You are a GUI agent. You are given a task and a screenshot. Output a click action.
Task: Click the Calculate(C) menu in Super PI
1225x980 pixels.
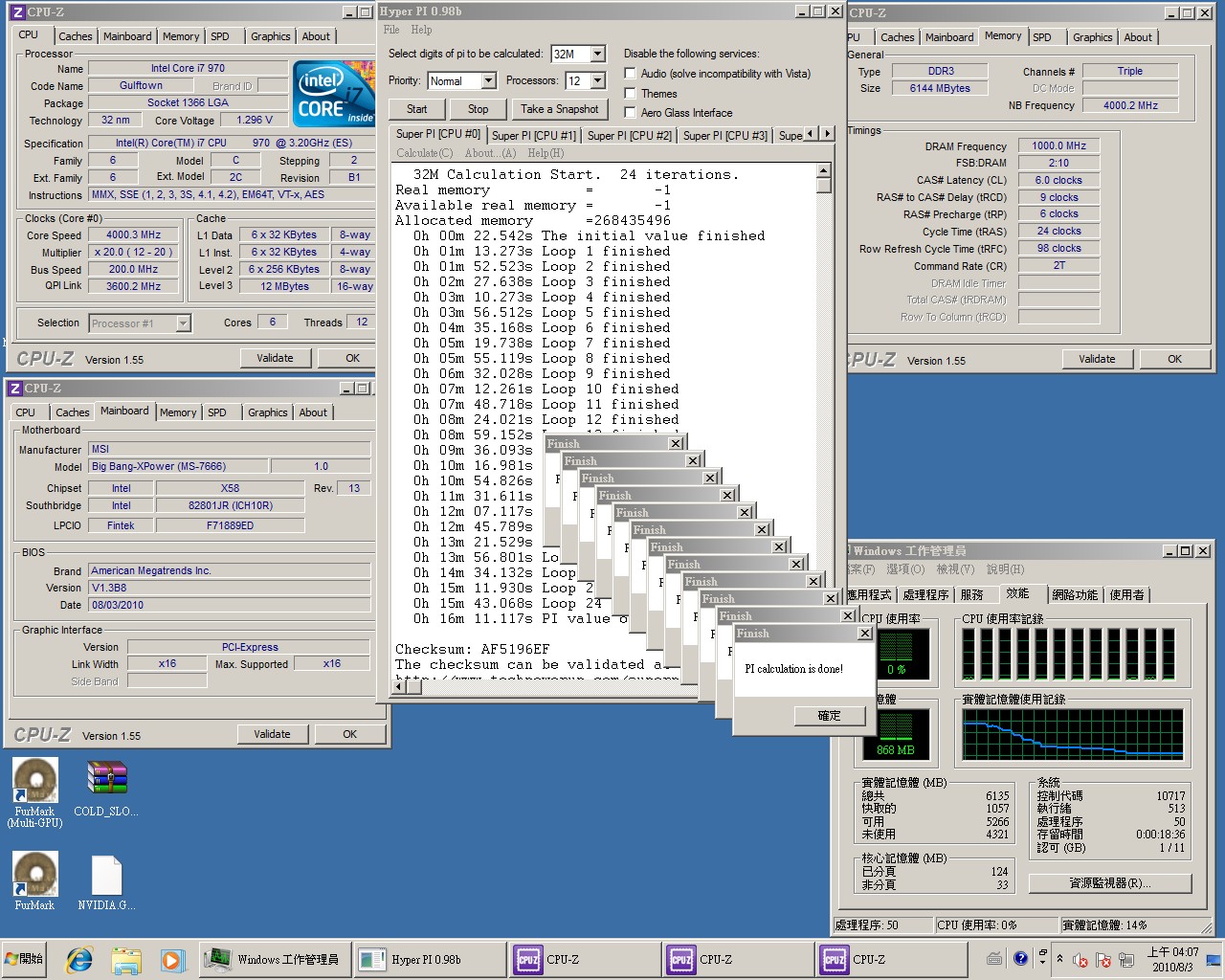424,153
